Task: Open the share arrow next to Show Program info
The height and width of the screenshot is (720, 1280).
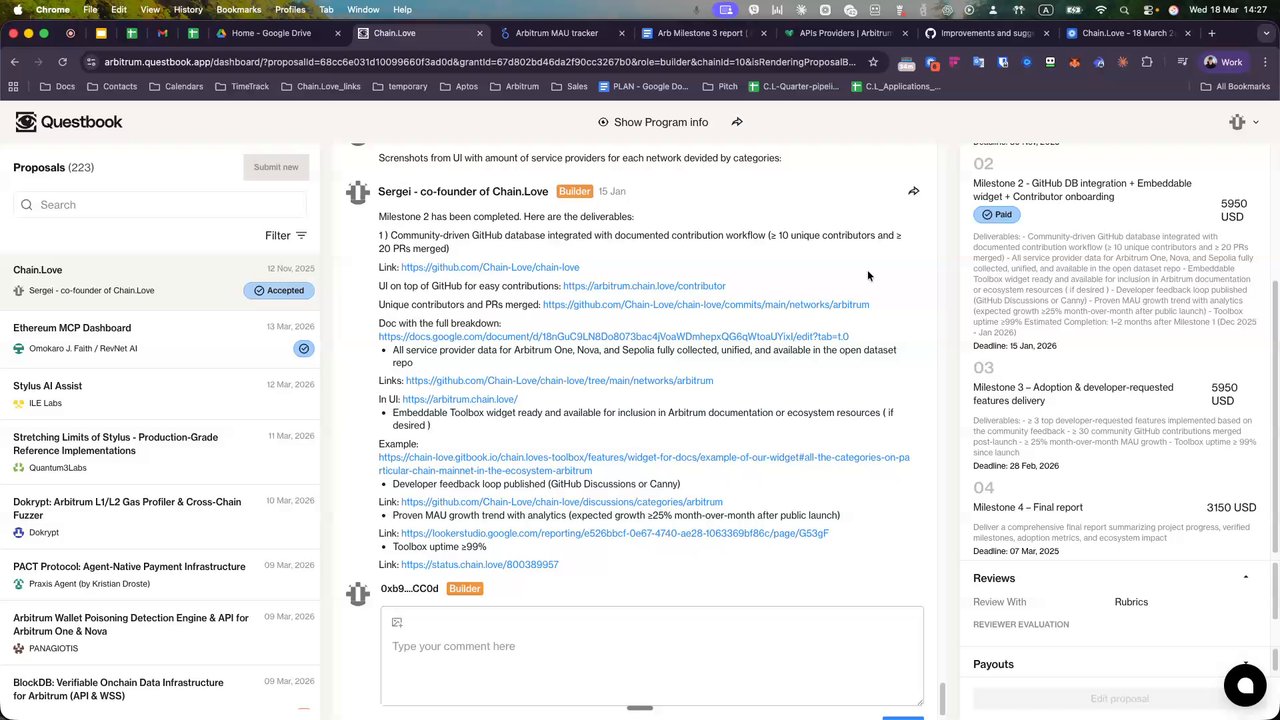Action: tap(737, 122)
